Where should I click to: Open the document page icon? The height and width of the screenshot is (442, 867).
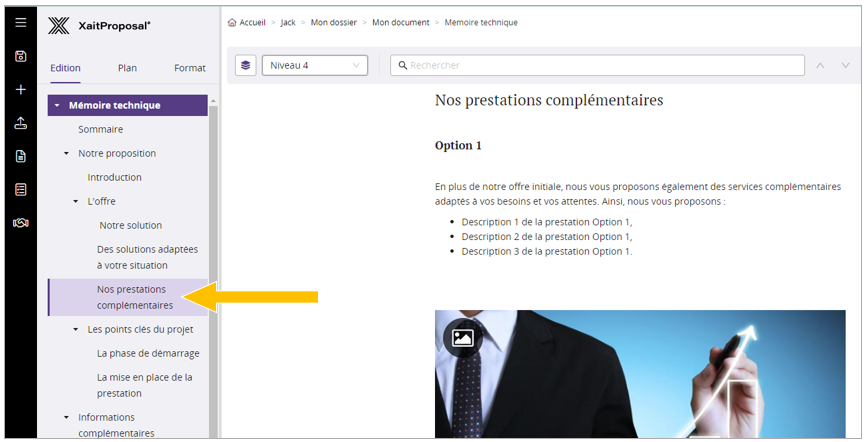click(x=20, y=156)
